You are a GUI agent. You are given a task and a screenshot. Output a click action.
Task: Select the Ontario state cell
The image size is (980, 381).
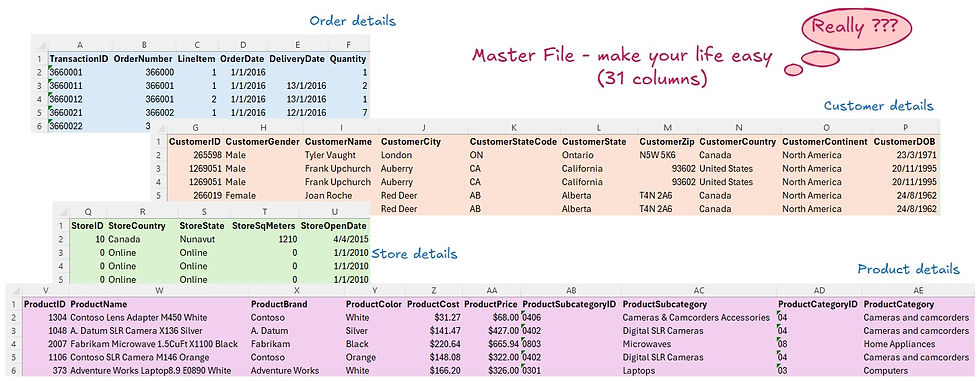pyautogui.click(x=598, y=155)
